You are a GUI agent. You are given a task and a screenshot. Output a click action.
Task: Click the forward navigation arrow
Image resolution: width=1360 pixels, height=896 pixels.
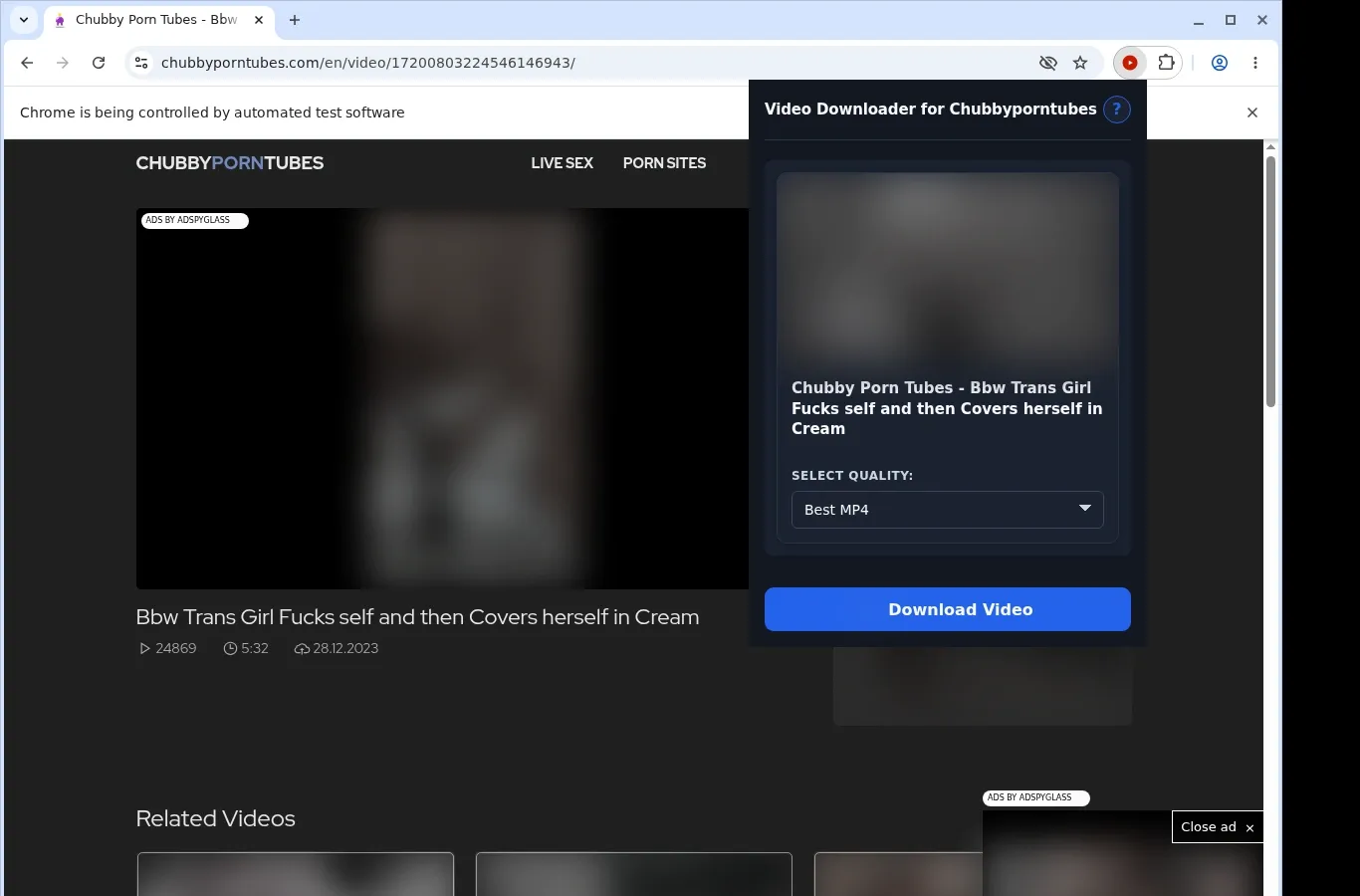[63, 63]
